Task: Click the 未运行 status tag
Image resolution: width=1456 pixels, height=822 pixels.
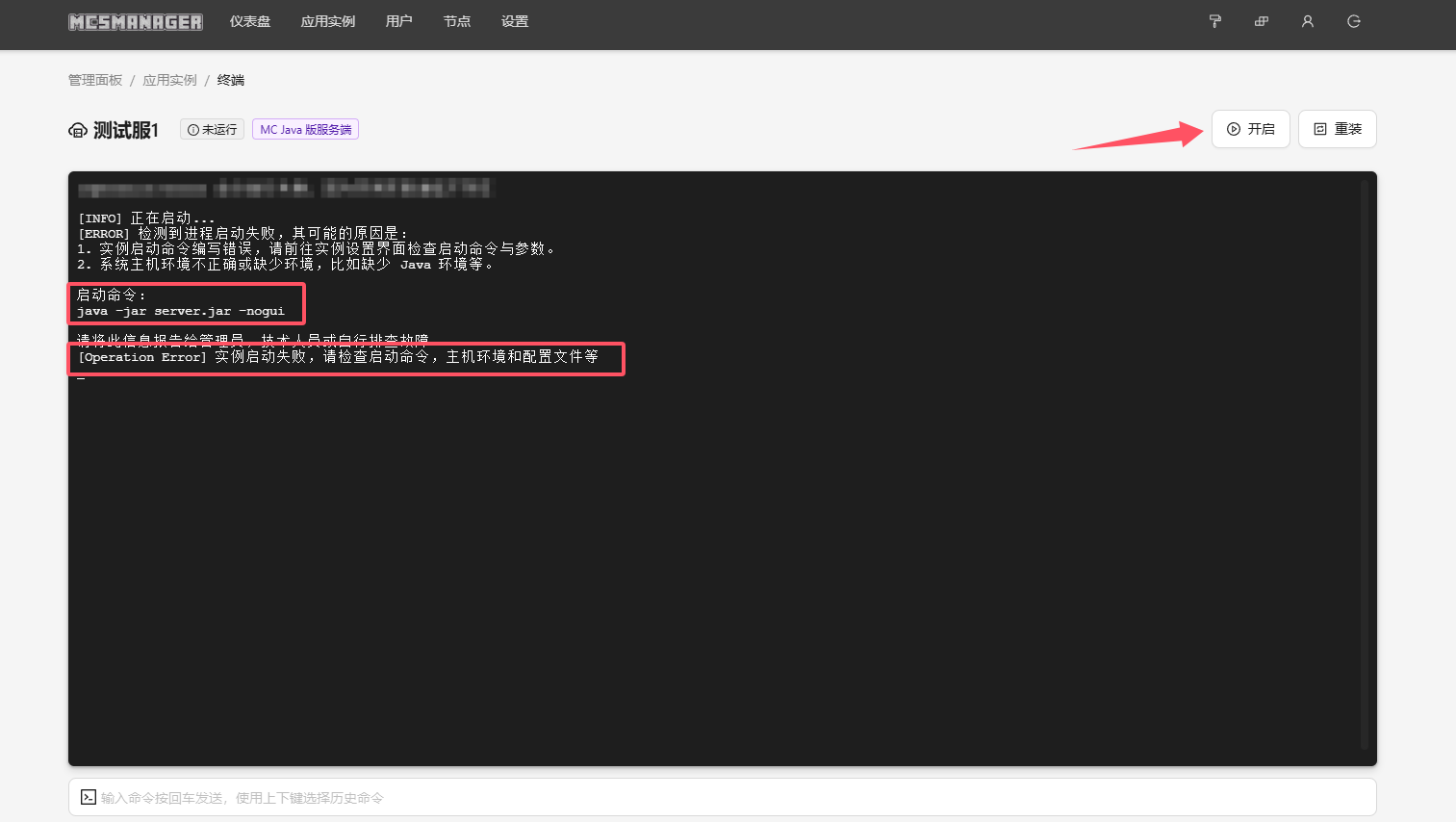Action: 212,129
